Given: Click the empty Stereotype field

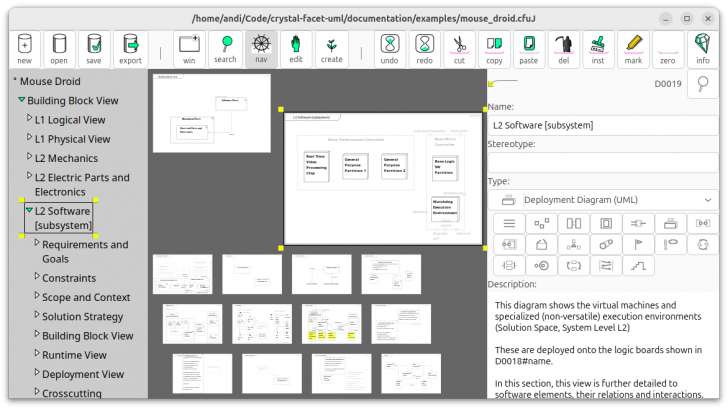Looking at the screenshot, I should (x=603, y=162).
